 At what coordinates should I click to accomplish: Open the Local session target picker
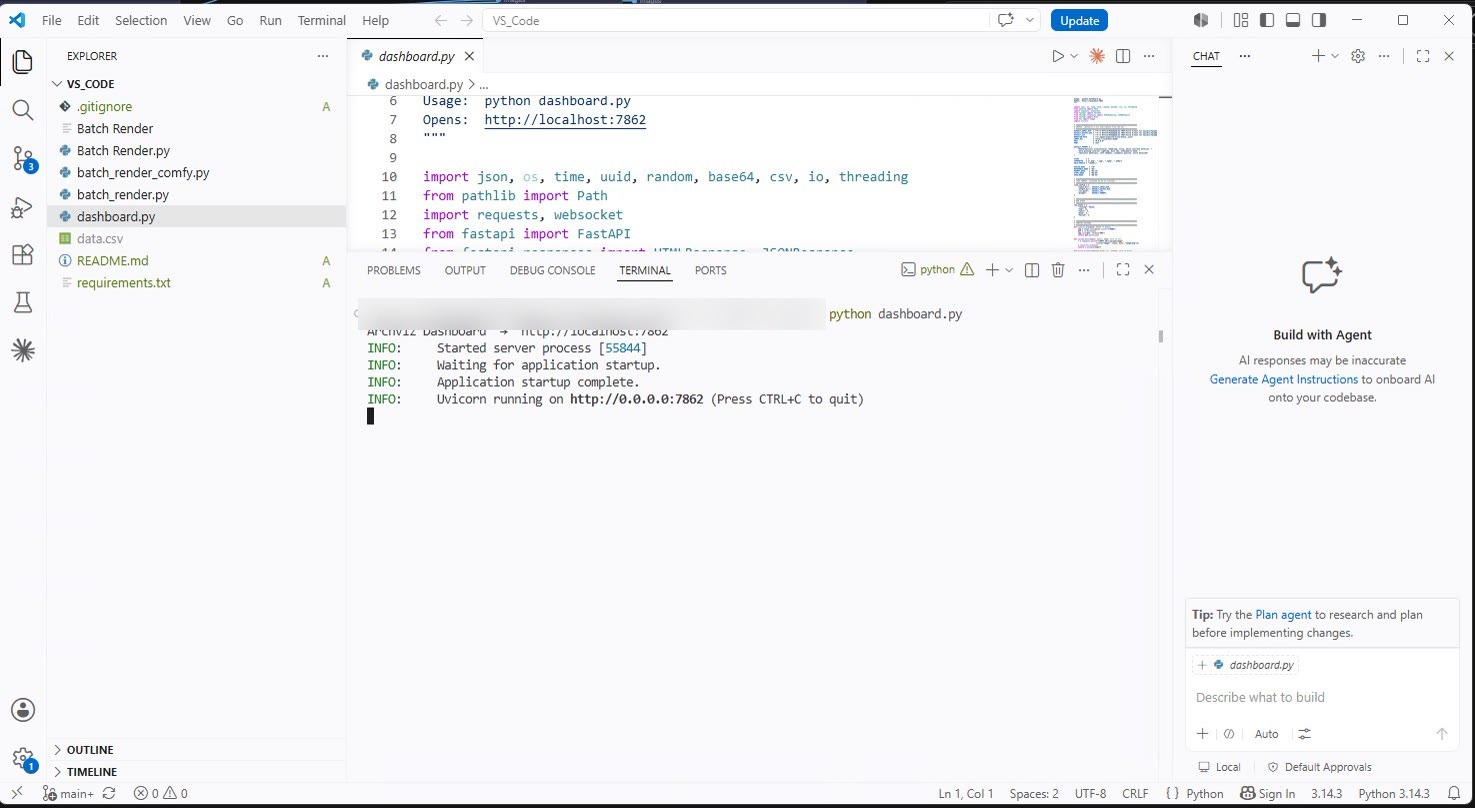(x=1219, y=767)
